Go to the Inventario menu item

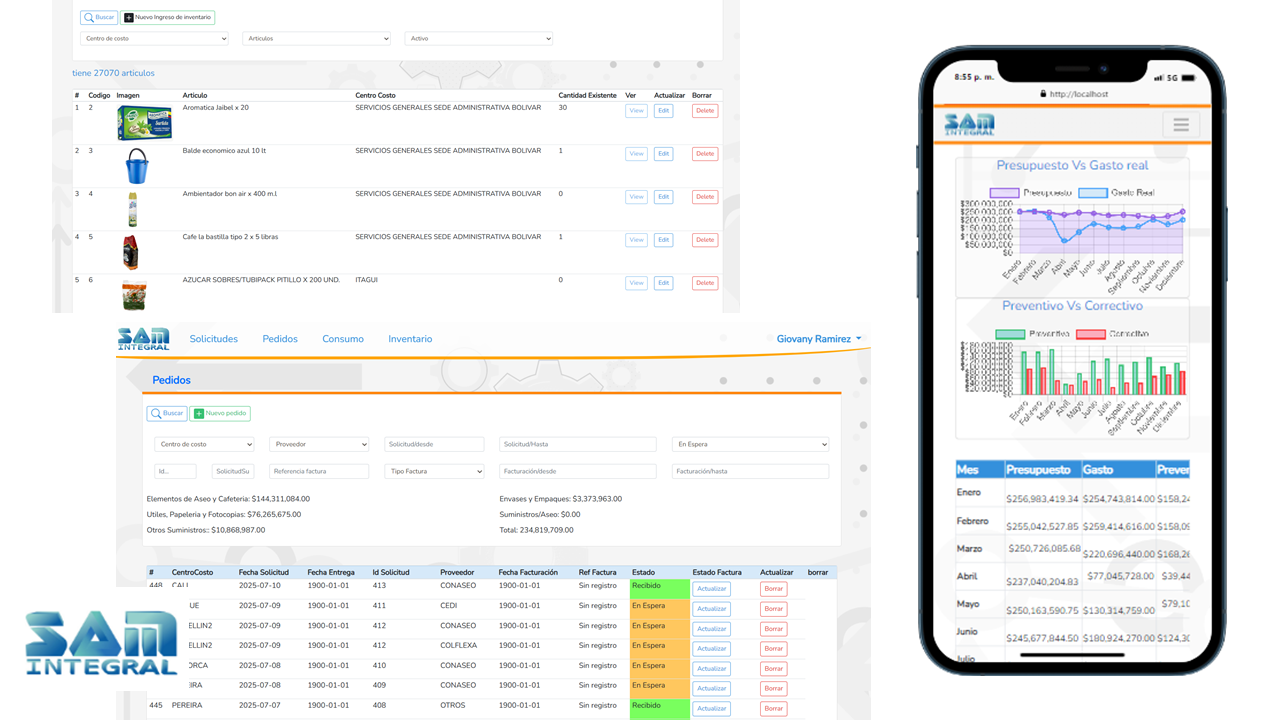[x=410, y=339]
